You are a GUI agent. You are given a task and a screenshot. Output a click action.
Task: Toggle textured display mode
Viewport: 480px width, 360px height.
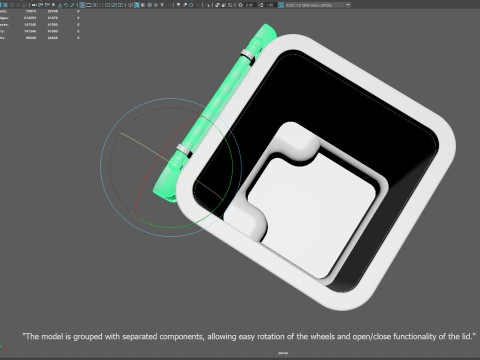click(x=156, y=5)
